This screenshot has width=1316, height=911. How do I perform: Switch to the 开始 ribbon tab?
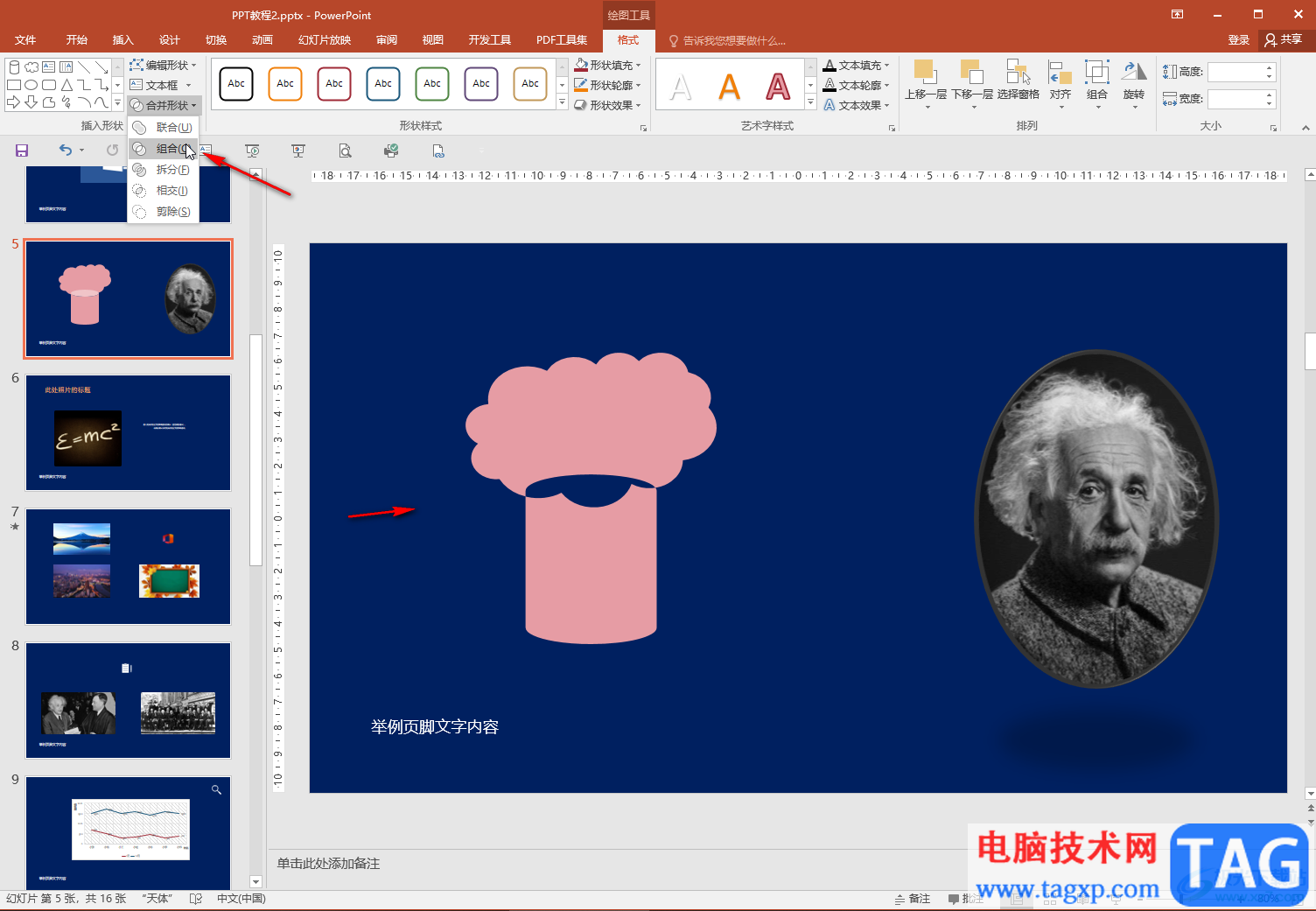point(77,40)
